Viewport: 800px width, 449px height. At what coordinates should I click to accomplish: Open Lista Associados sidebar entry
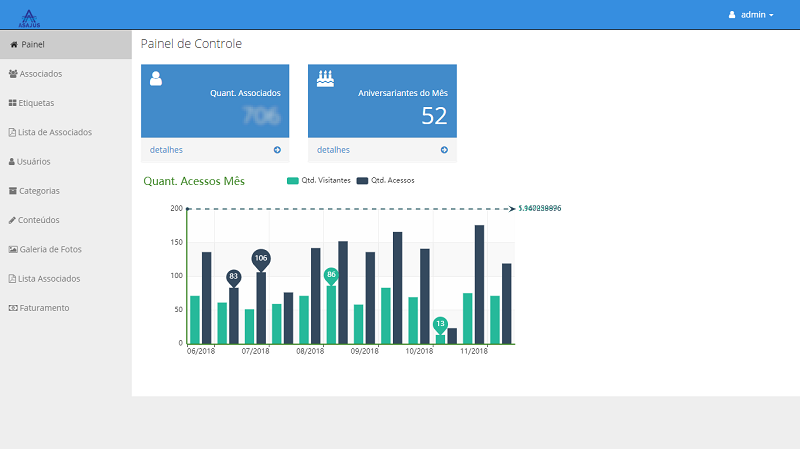66,279
